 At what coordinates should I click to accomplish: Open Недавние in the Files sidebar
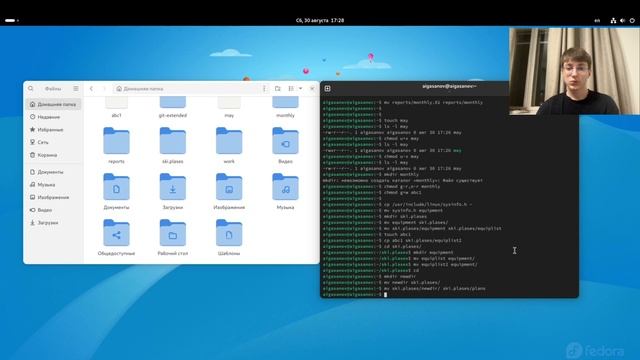pos(53,117)
